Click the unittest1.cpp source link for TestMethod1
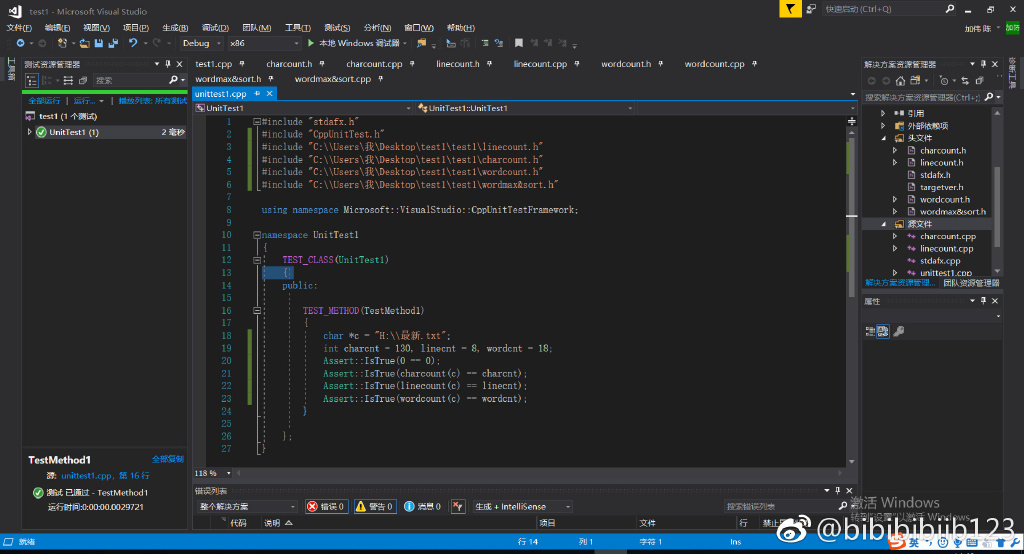The height and width of the screenshot is (554, 1024). point(81,476)
